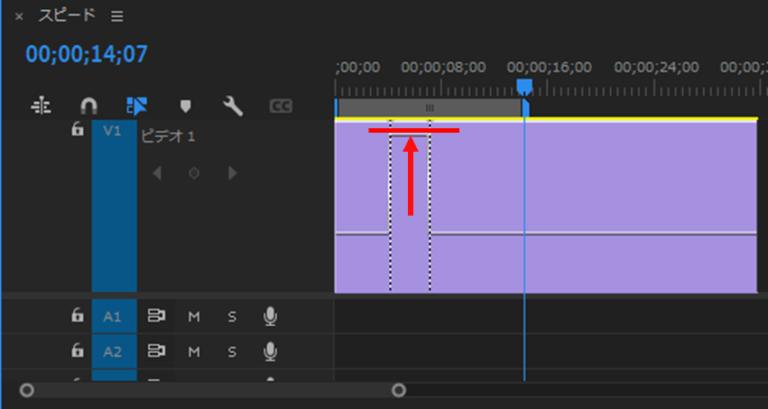Screen dimensions: 768x409
Task: Toggle Linked Selection in the timeline
Action: pyautogui.click(x=137, y=106)
